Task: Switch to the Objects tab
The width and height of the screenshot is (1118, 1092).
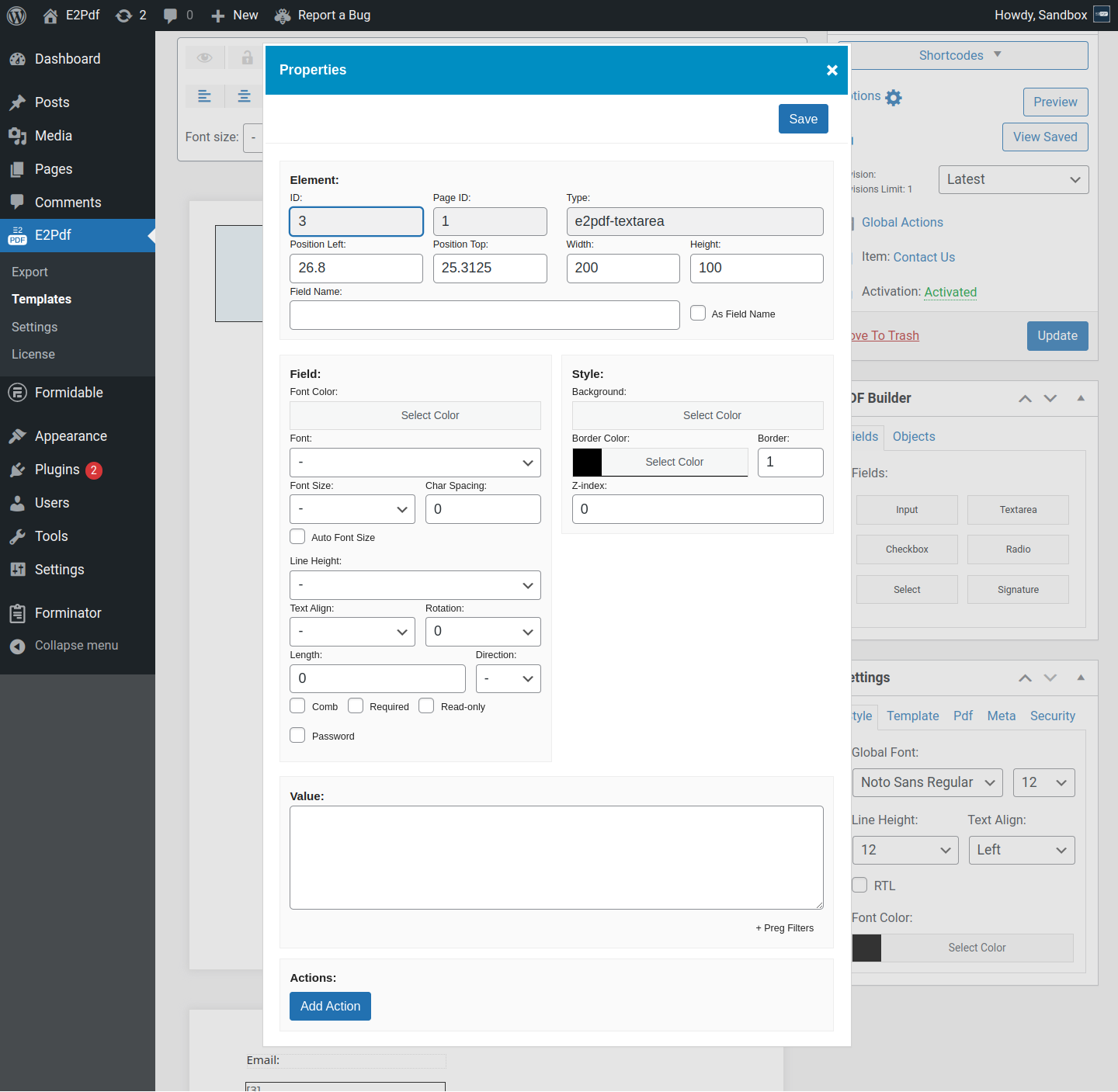Action: 913,436
